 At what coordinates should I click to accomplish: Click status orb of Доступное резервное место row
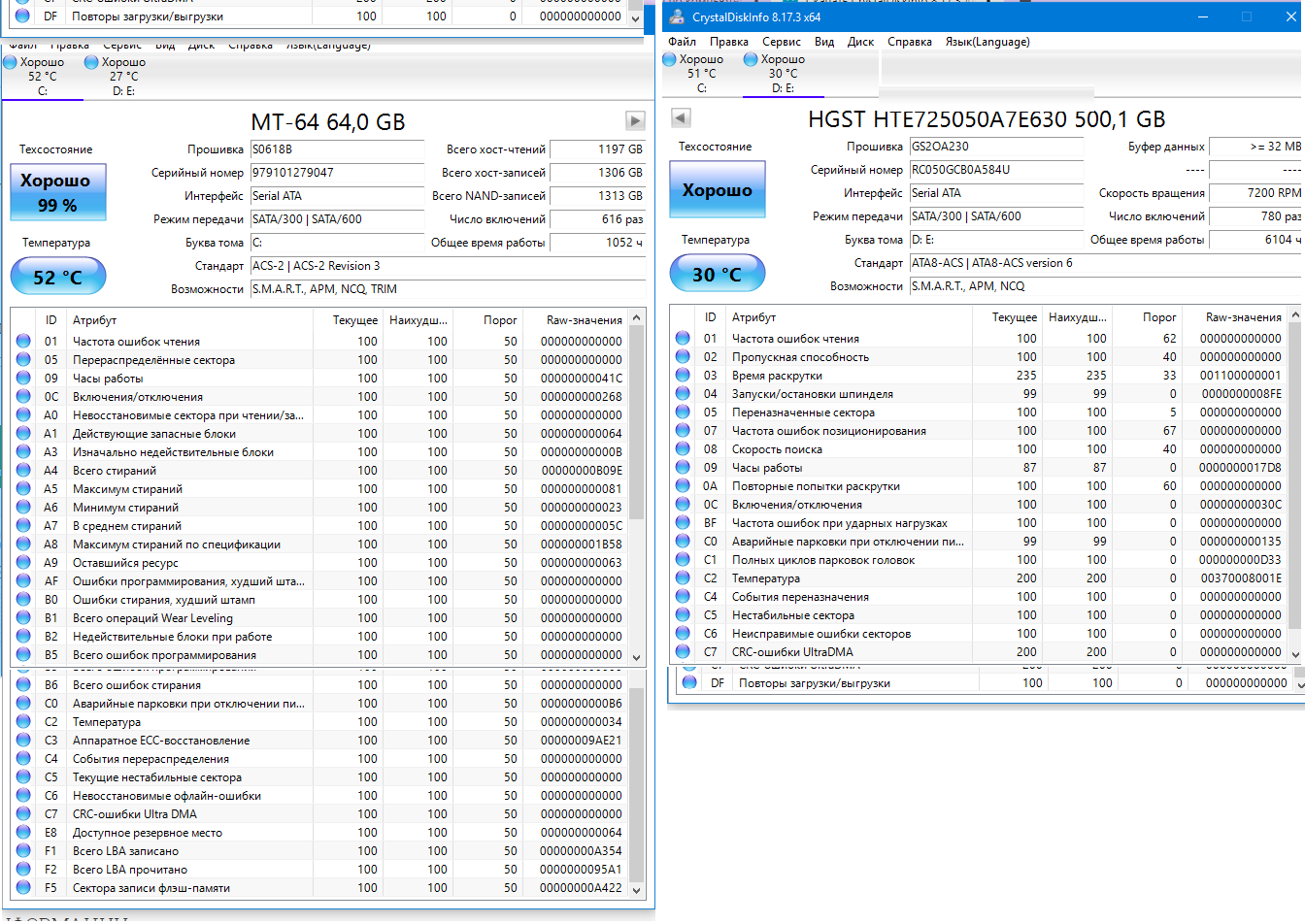[23, 832]
